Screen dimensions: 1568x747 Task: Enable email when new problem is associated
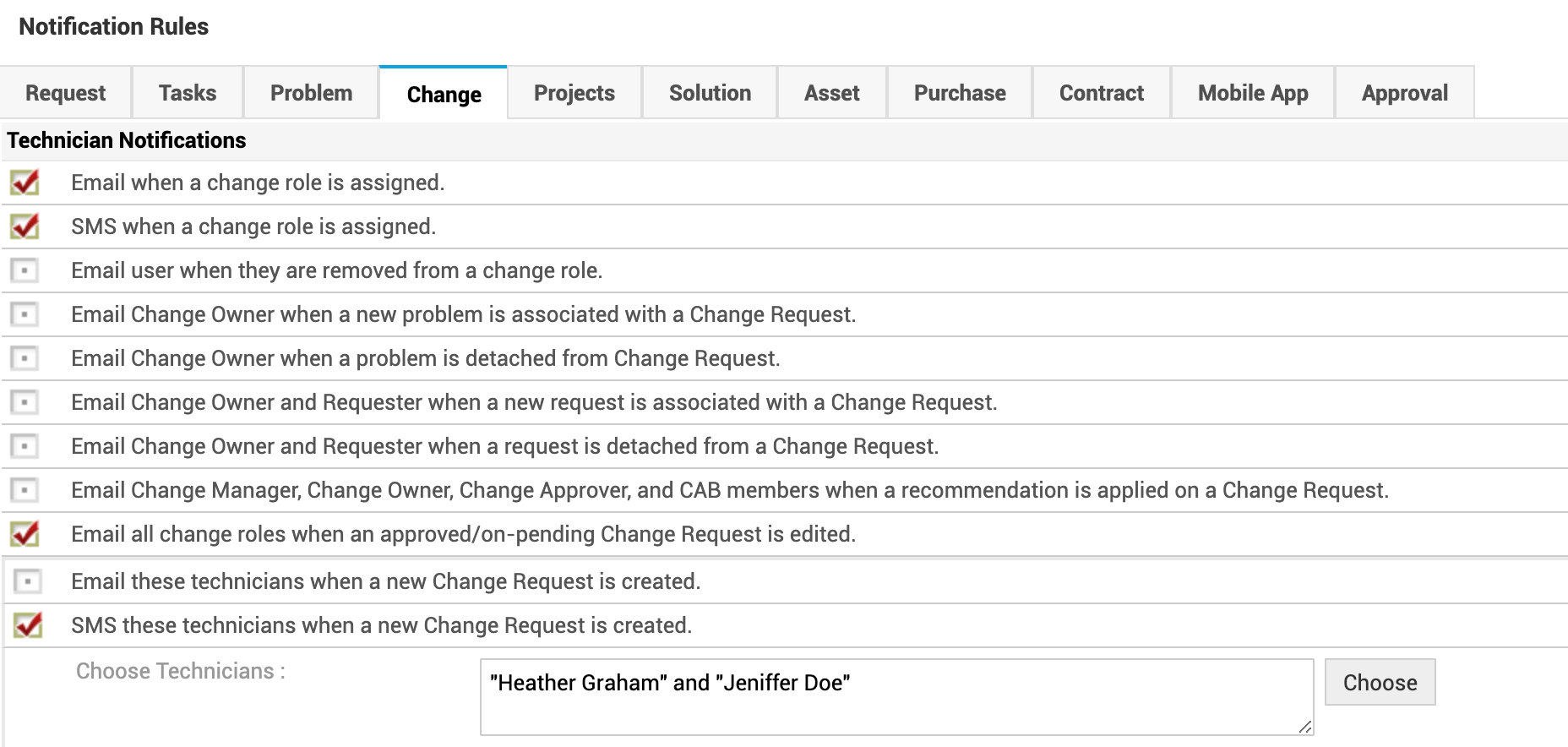24,314
